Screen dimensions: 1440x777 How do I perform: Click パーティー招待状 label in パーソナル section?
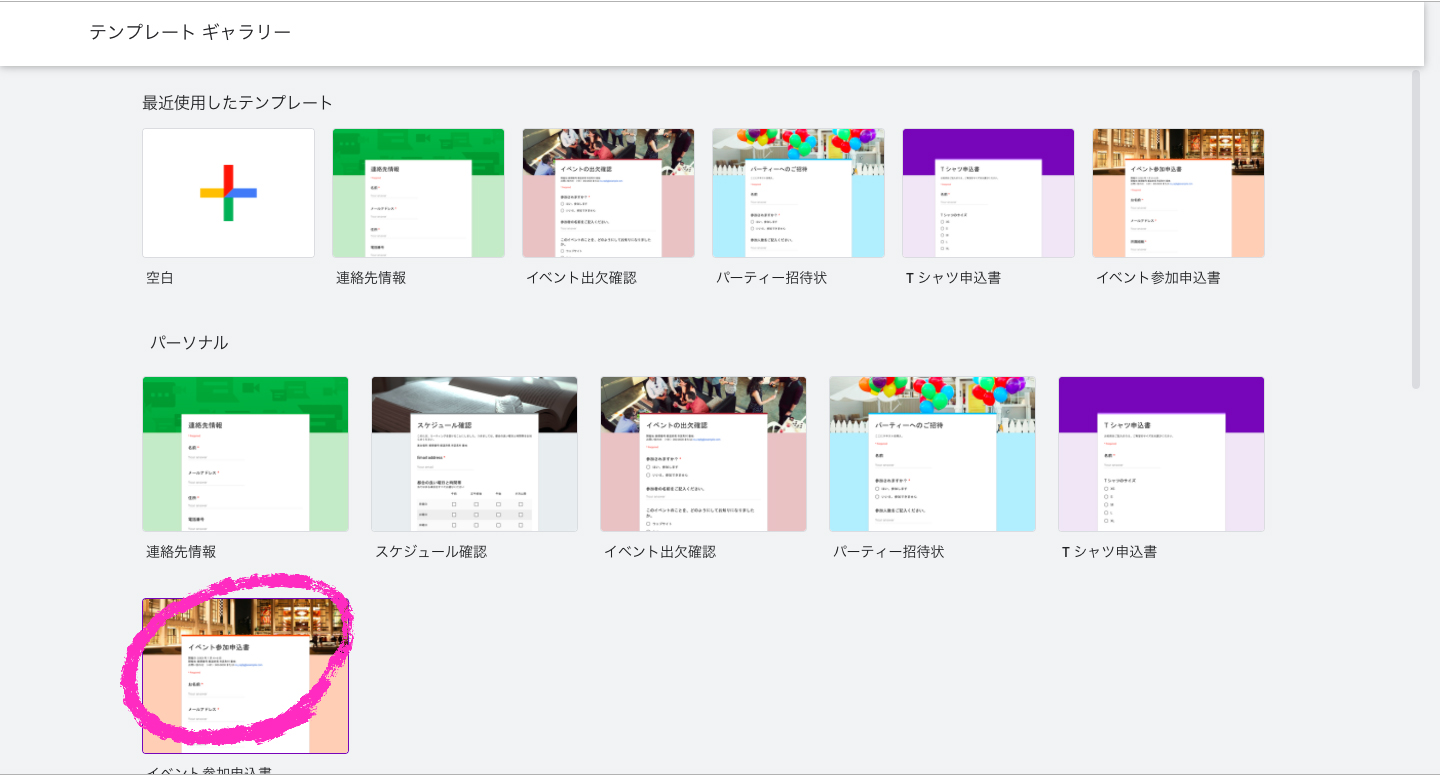(889, 552)
